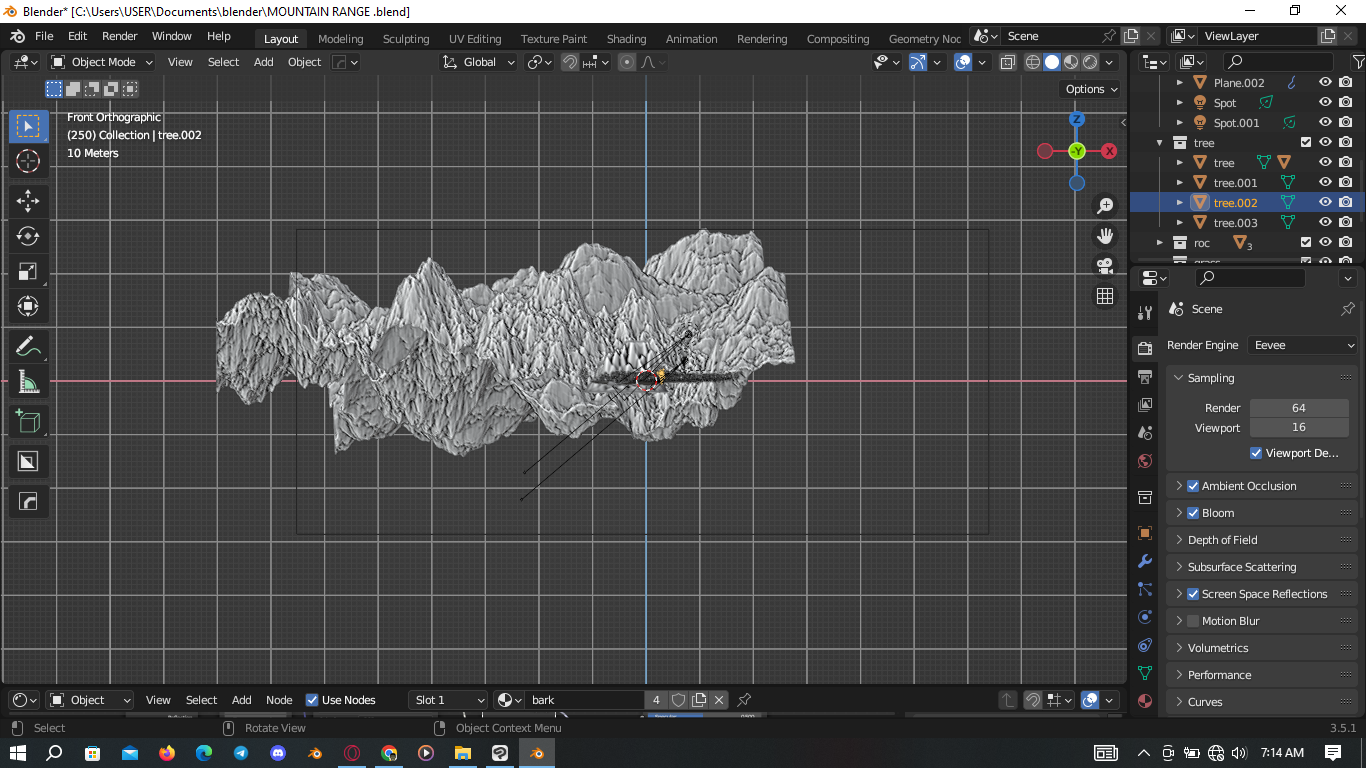Screen dimensions: 1366x768
Task: Toggle Ambient Occlusion checkbox
Action: point(1193,486)
